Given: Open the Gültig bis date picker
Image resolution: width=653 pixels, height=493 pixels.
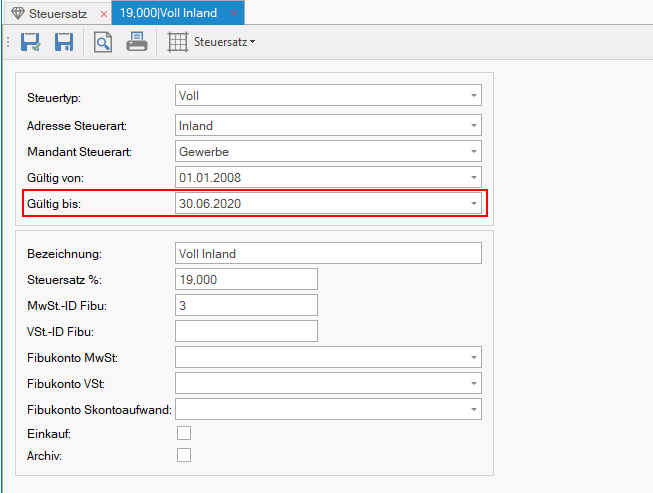Looking at the screenshot, I should (474, 203).
